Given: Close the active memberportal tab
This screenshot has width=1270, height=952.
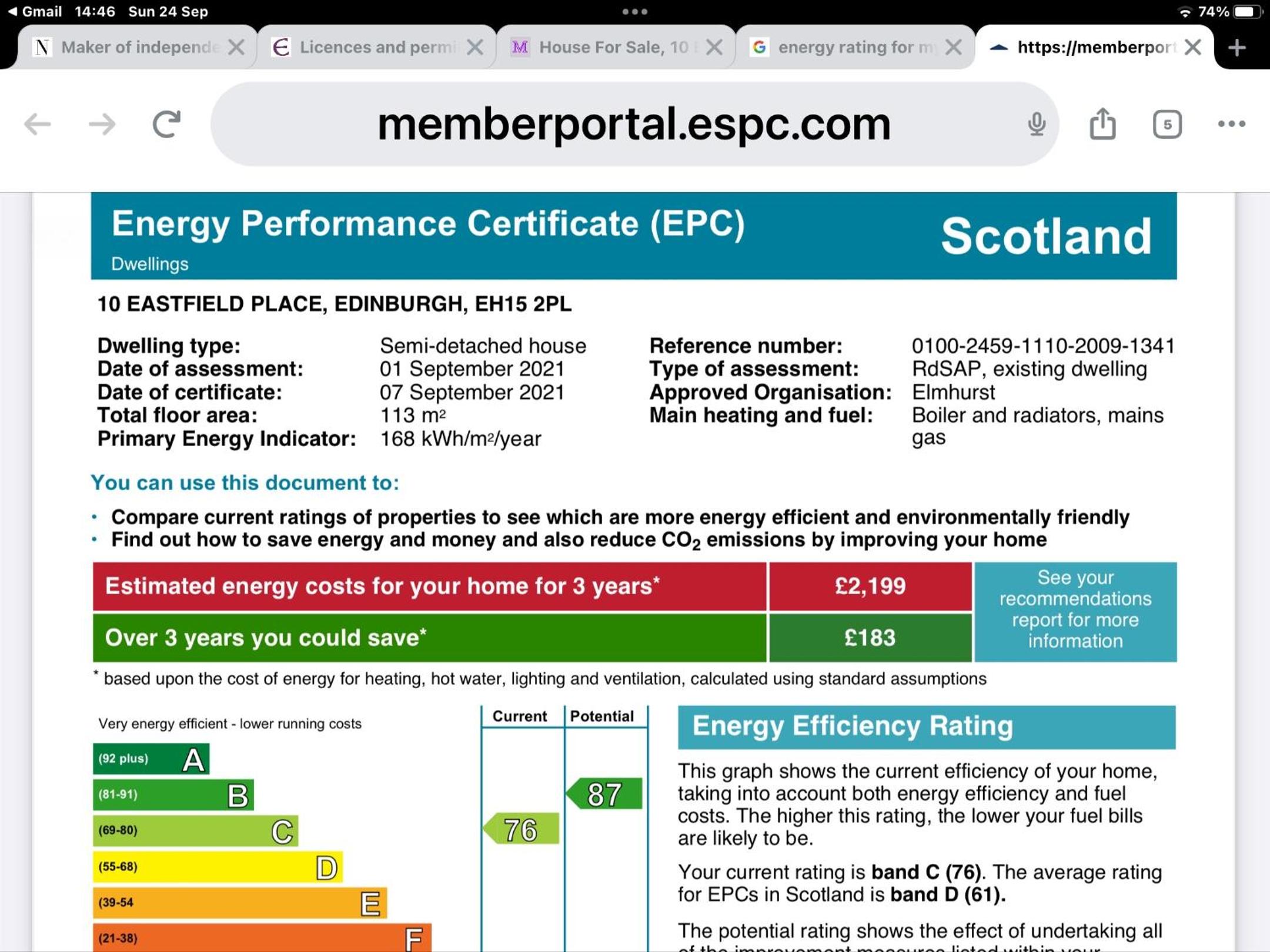Looking at the screenshot, I should (x=1193, y=47).
